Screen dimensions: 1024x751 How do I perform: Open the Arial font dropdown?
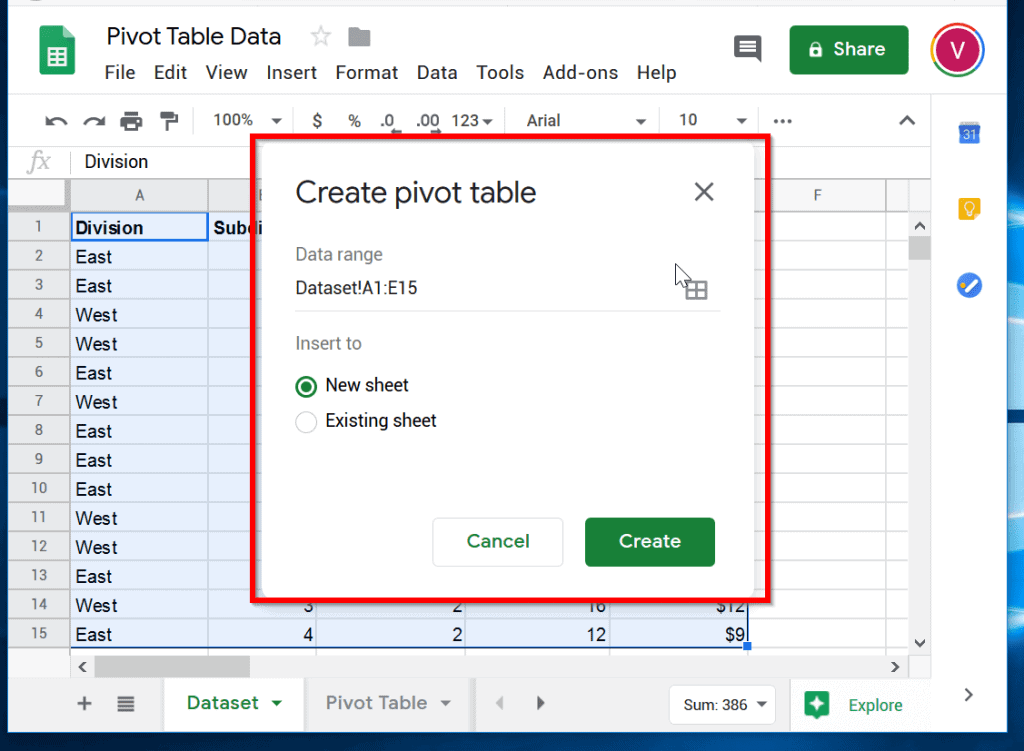click(586, 121)
